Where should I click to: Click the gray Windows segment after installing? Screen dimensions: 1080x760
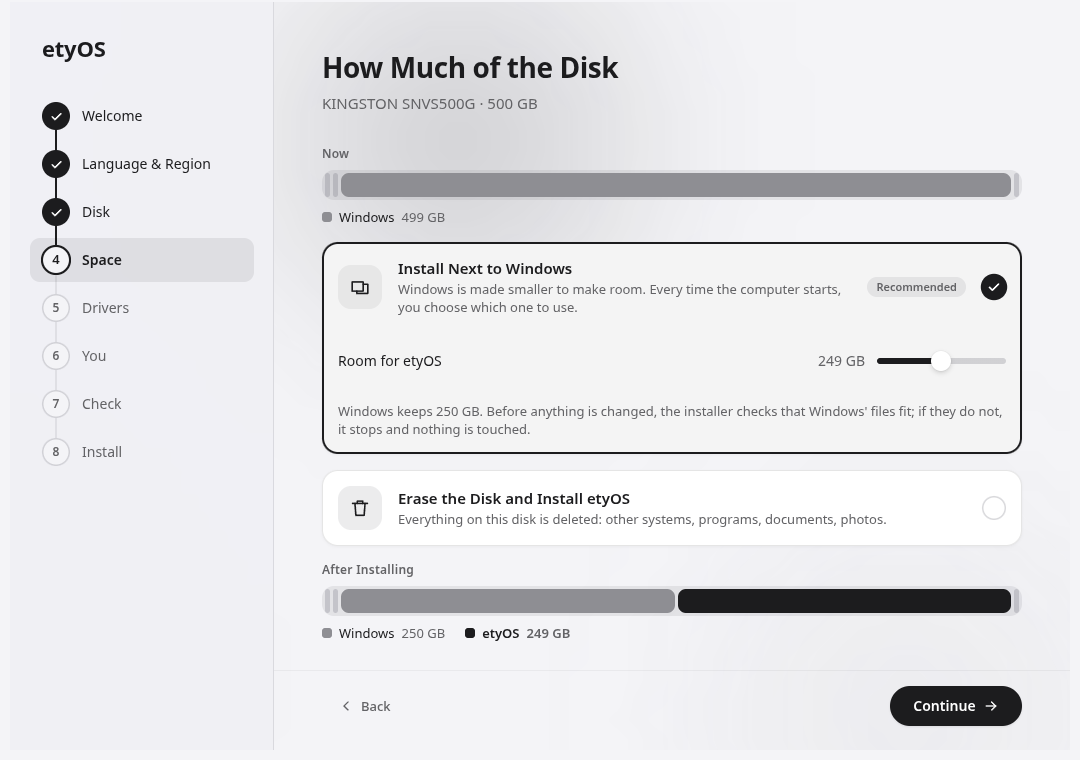[508, 602]
